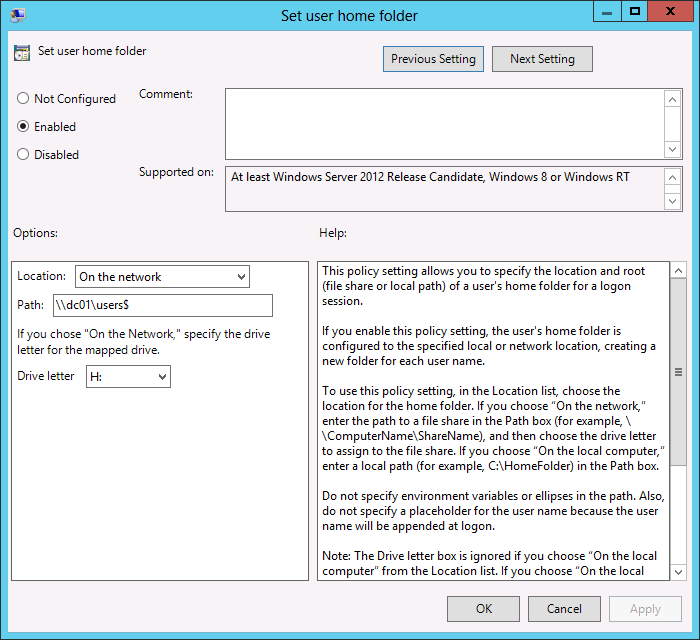This screenshot has width=700, height=640.
Task: Click the Supported on scroll up arrow
Action: [x=673, y=176]
